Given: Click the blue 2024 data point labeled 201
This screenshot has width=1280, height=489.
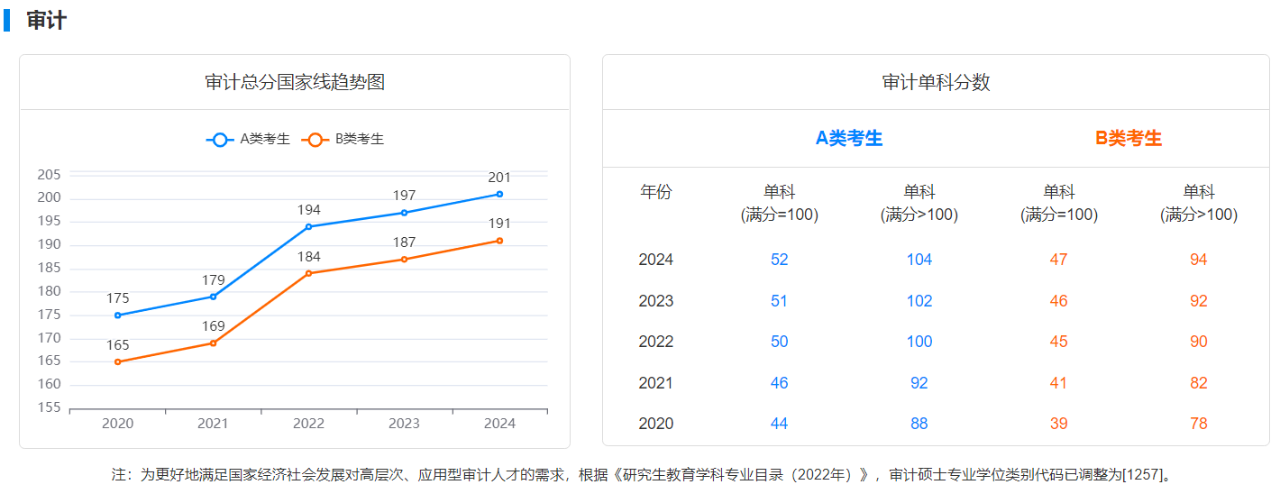Looking at the screenshot, I should tap(500, 194).
